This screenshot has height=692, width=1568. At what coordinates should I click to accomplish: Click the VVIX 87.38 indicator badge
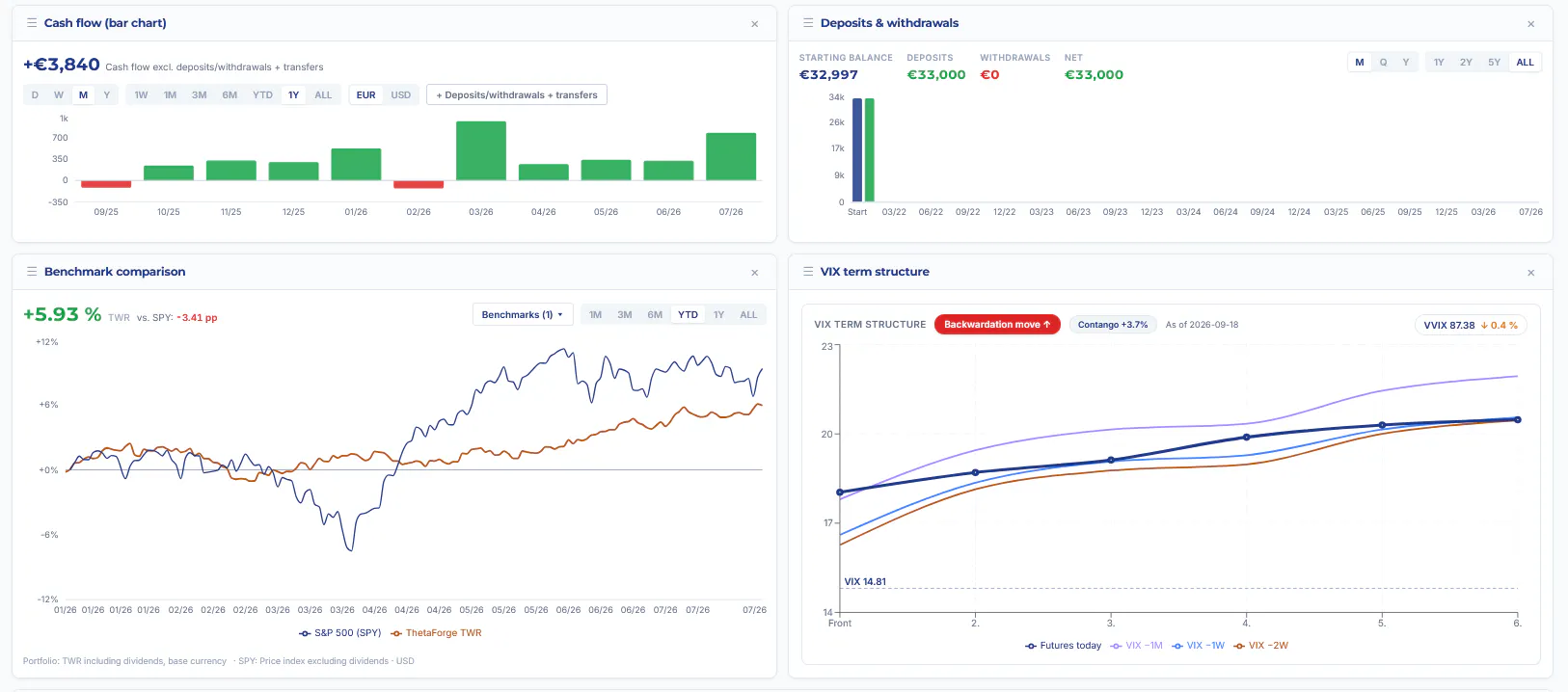(x=1471, y=325)
